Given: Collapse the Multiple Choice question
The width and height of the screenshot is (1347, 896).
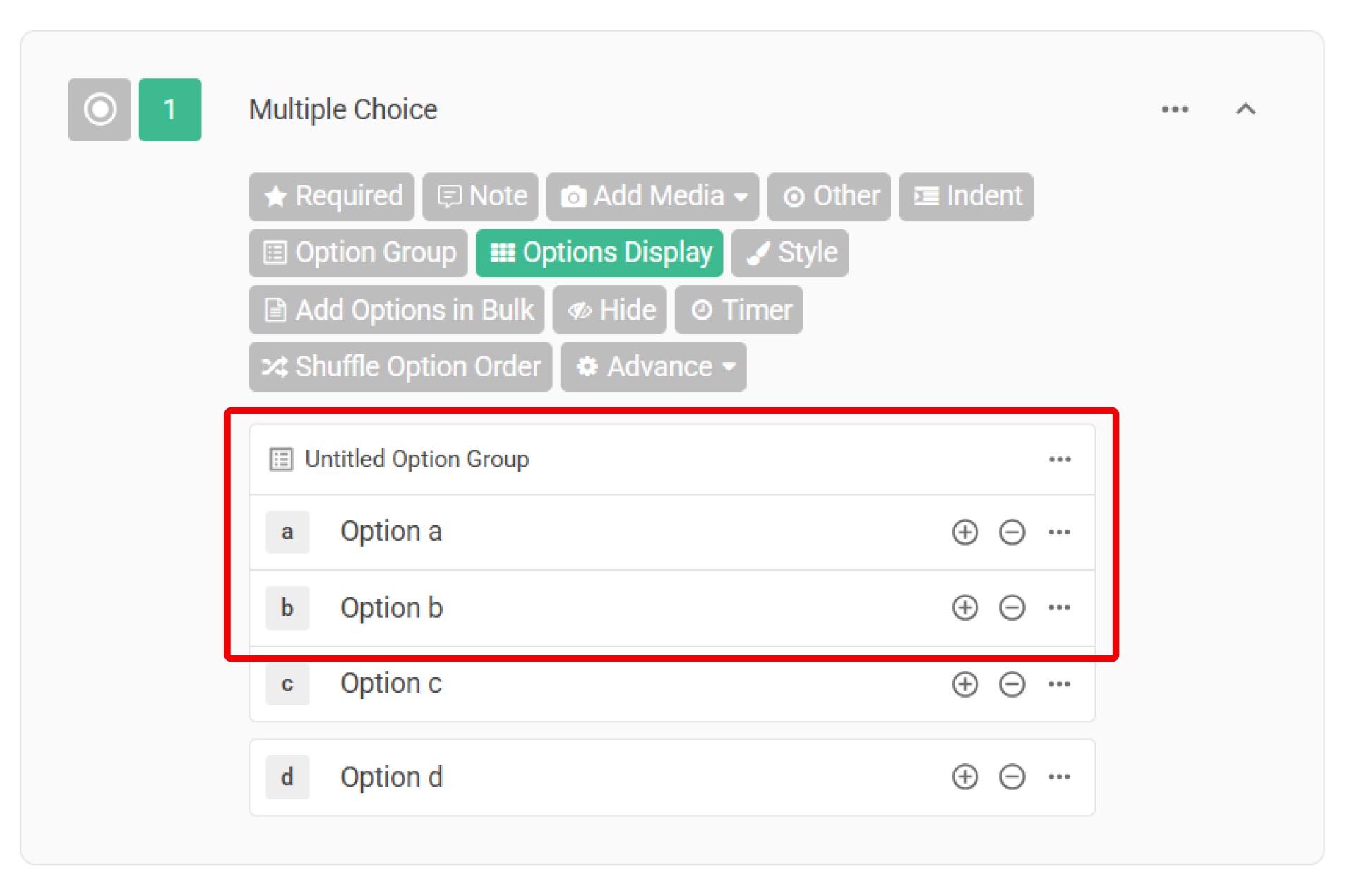Looking at the screenshot, I should point(1246,109).
